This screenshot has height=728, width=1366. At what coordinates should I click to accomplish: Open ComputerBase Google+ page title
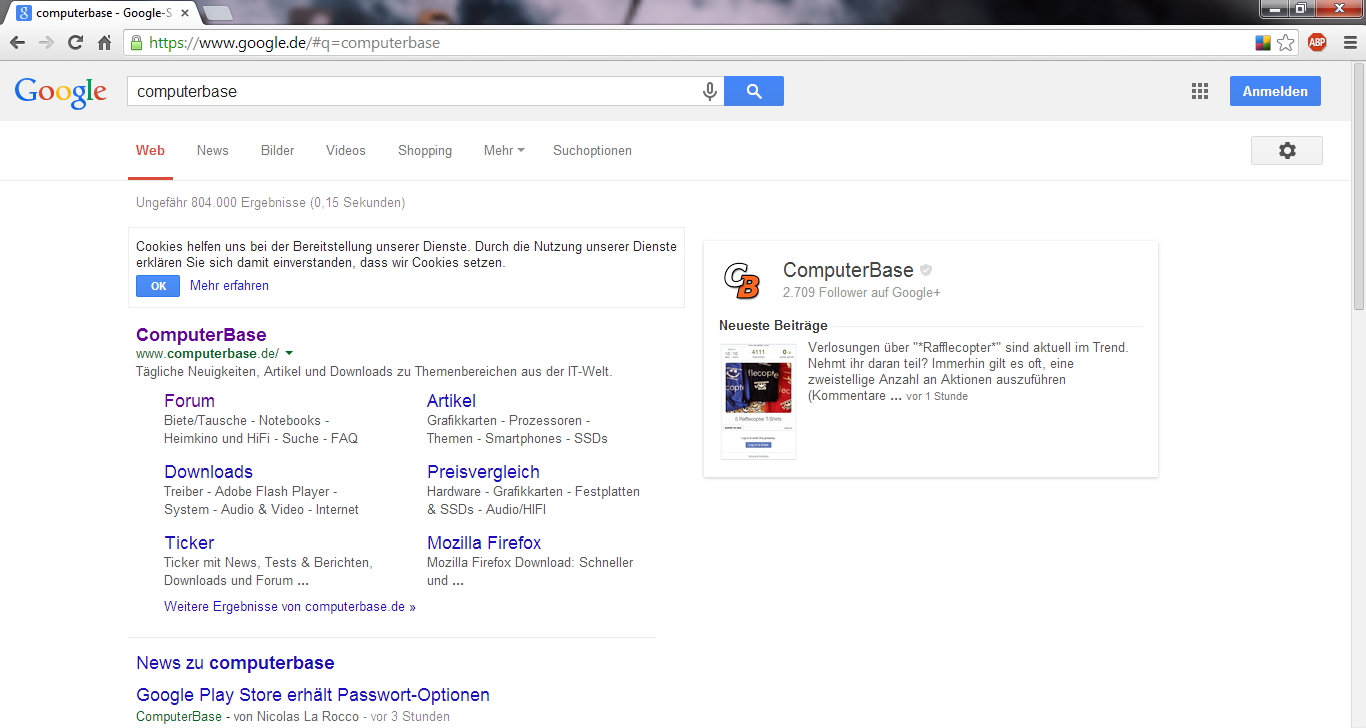(x=848, y=270)
